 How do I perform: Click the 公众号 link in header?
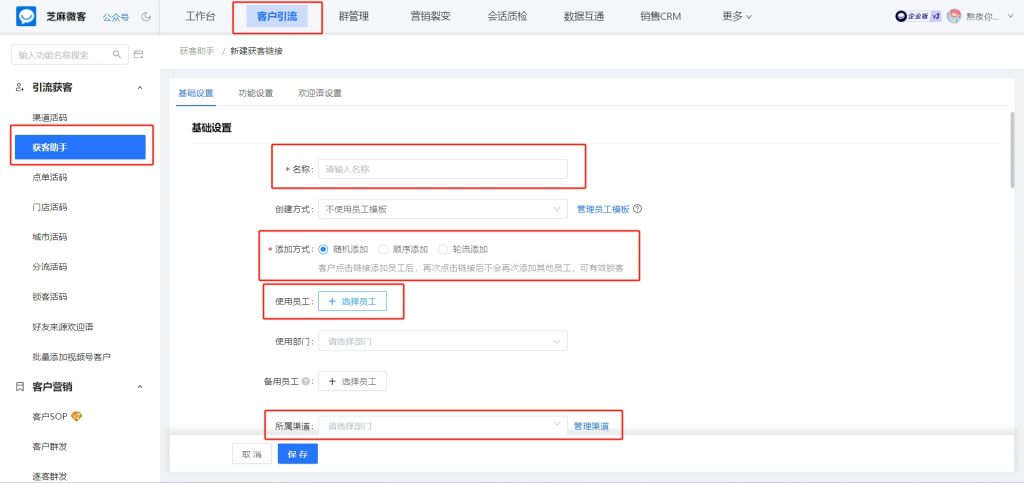point(116,17)
